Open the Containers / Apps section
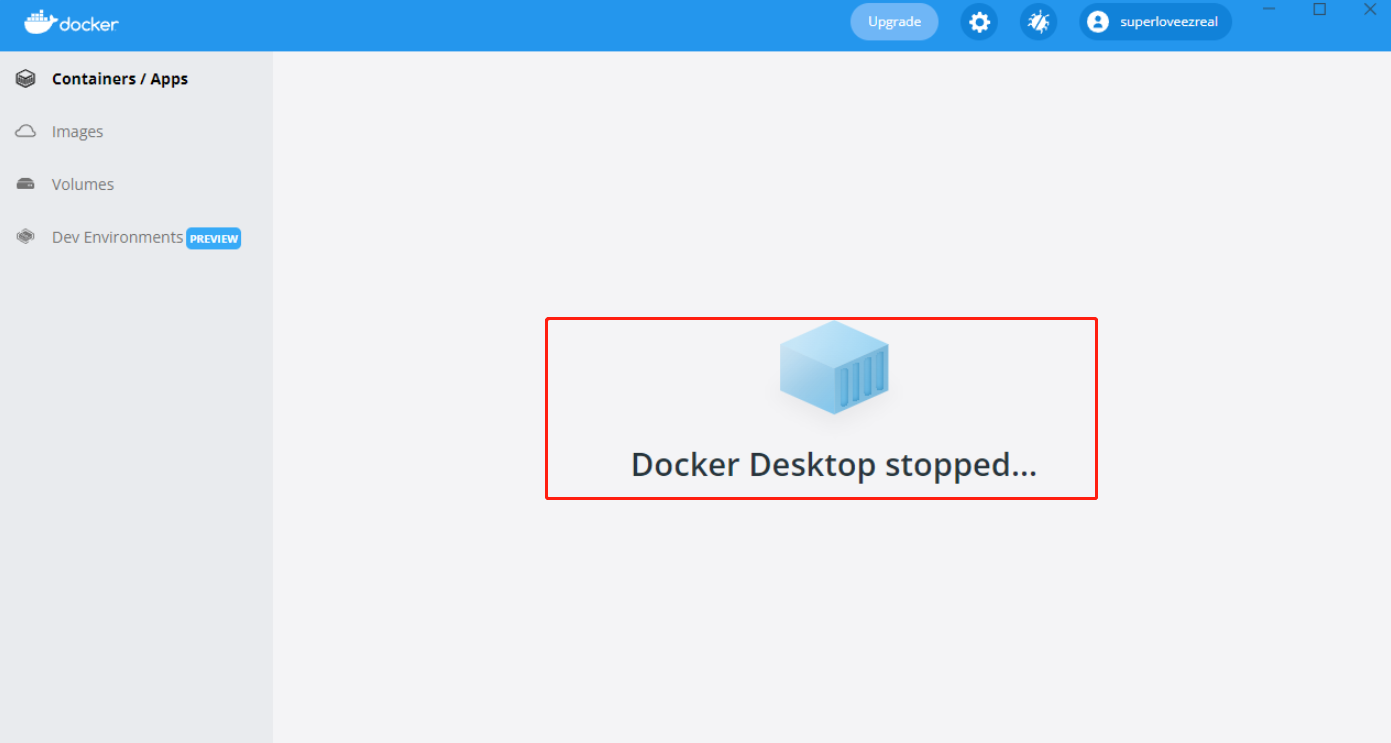Viewport: 1391px width, 743px height. (x=119, y=78)
